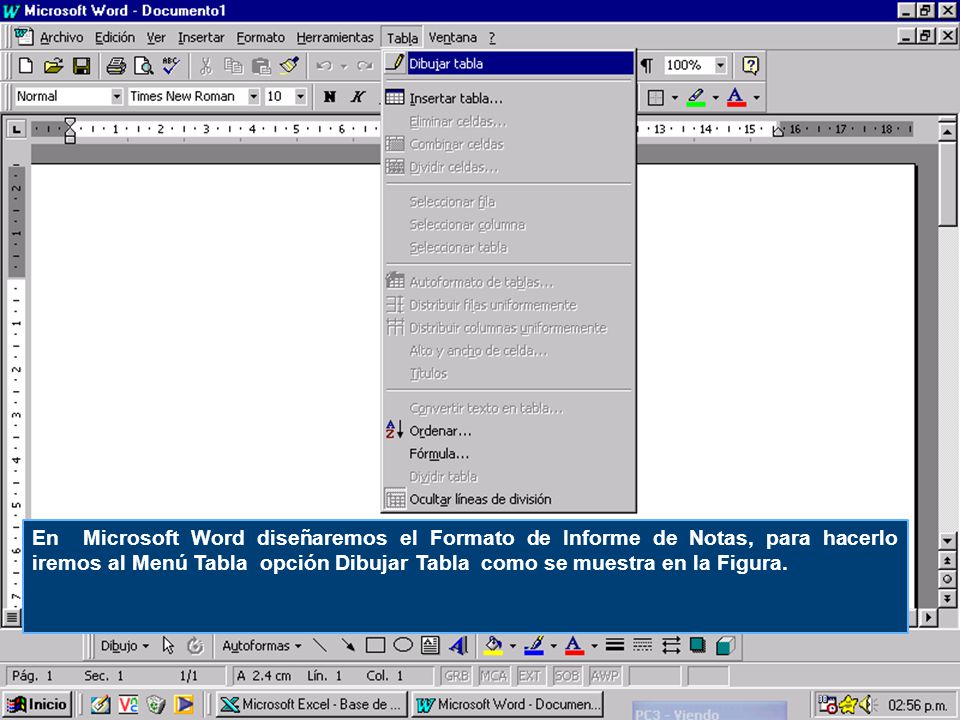Select the Format Painter brush icon
This screenshot has height=720, width=960.
pos(289,66)
